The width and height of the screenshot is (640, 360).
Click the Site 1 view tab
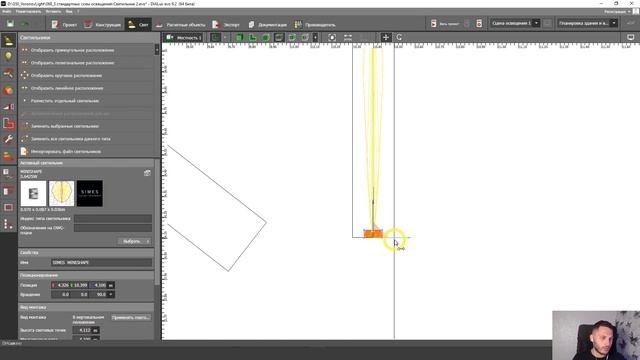(x=184, y=38)
